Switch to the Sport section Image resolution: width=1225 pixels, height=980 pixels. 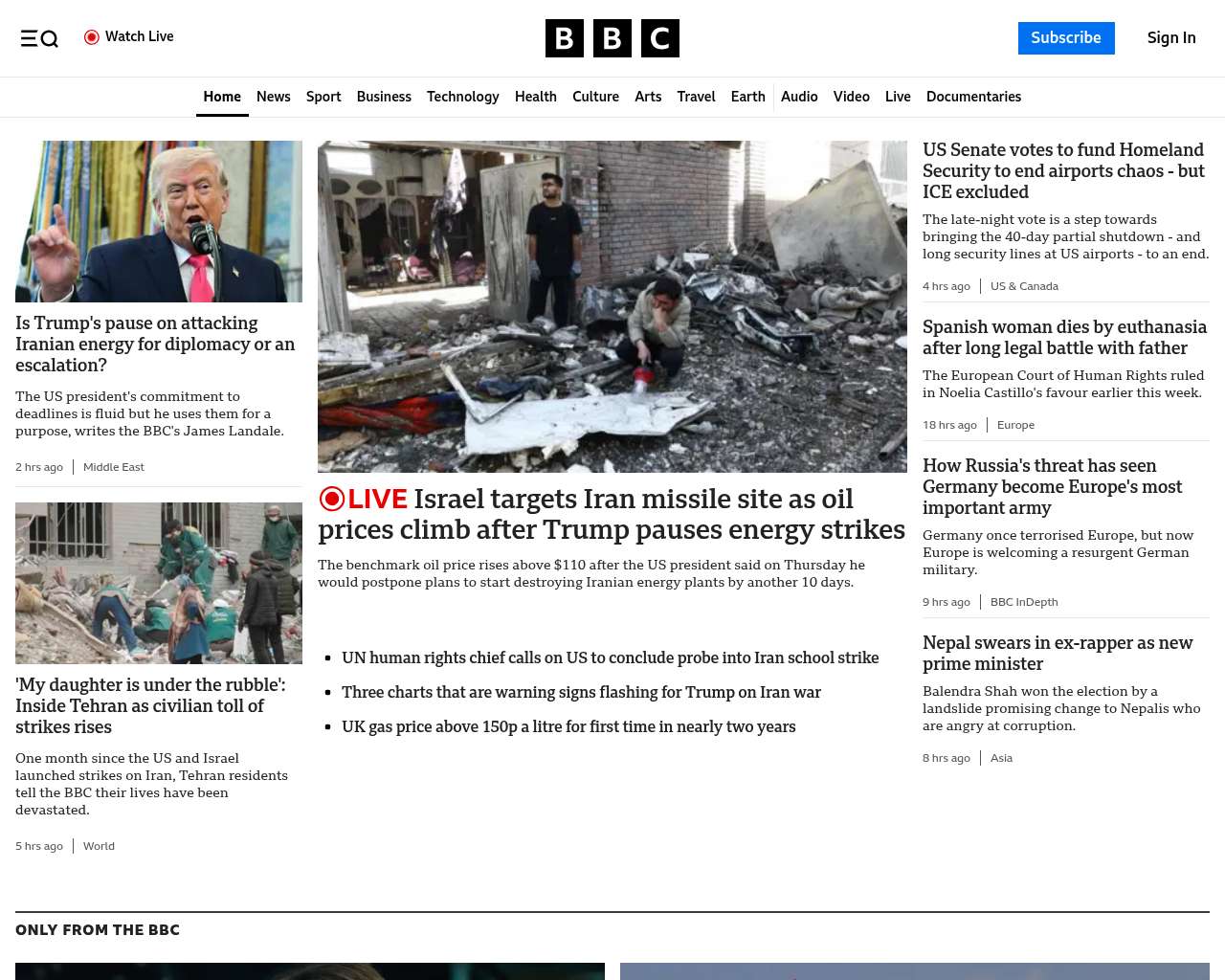tap(323, 97)
